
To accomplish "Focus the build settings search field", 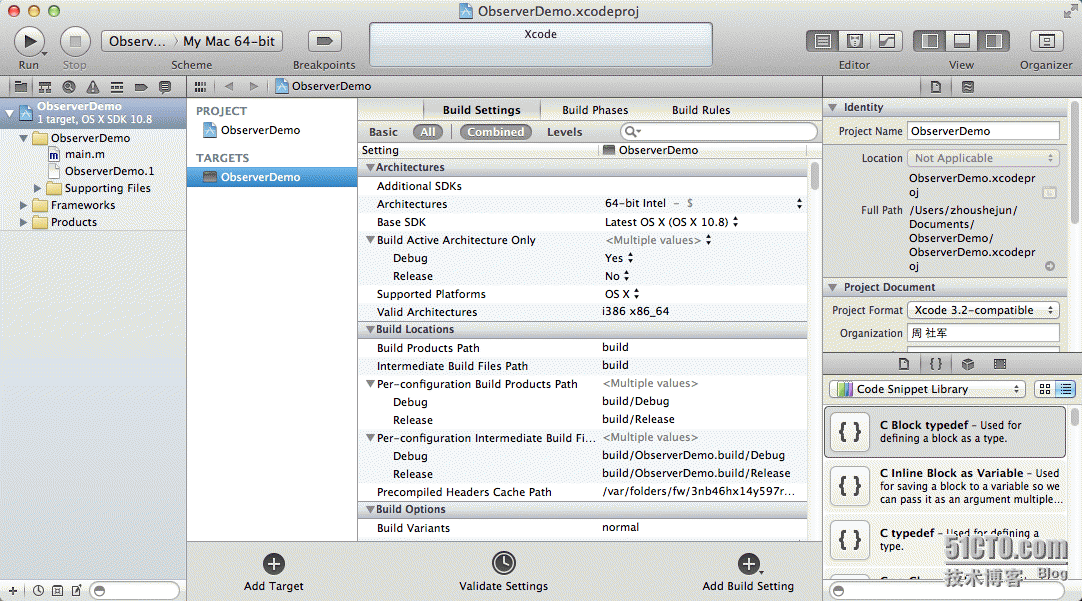I will click(719, 131).
